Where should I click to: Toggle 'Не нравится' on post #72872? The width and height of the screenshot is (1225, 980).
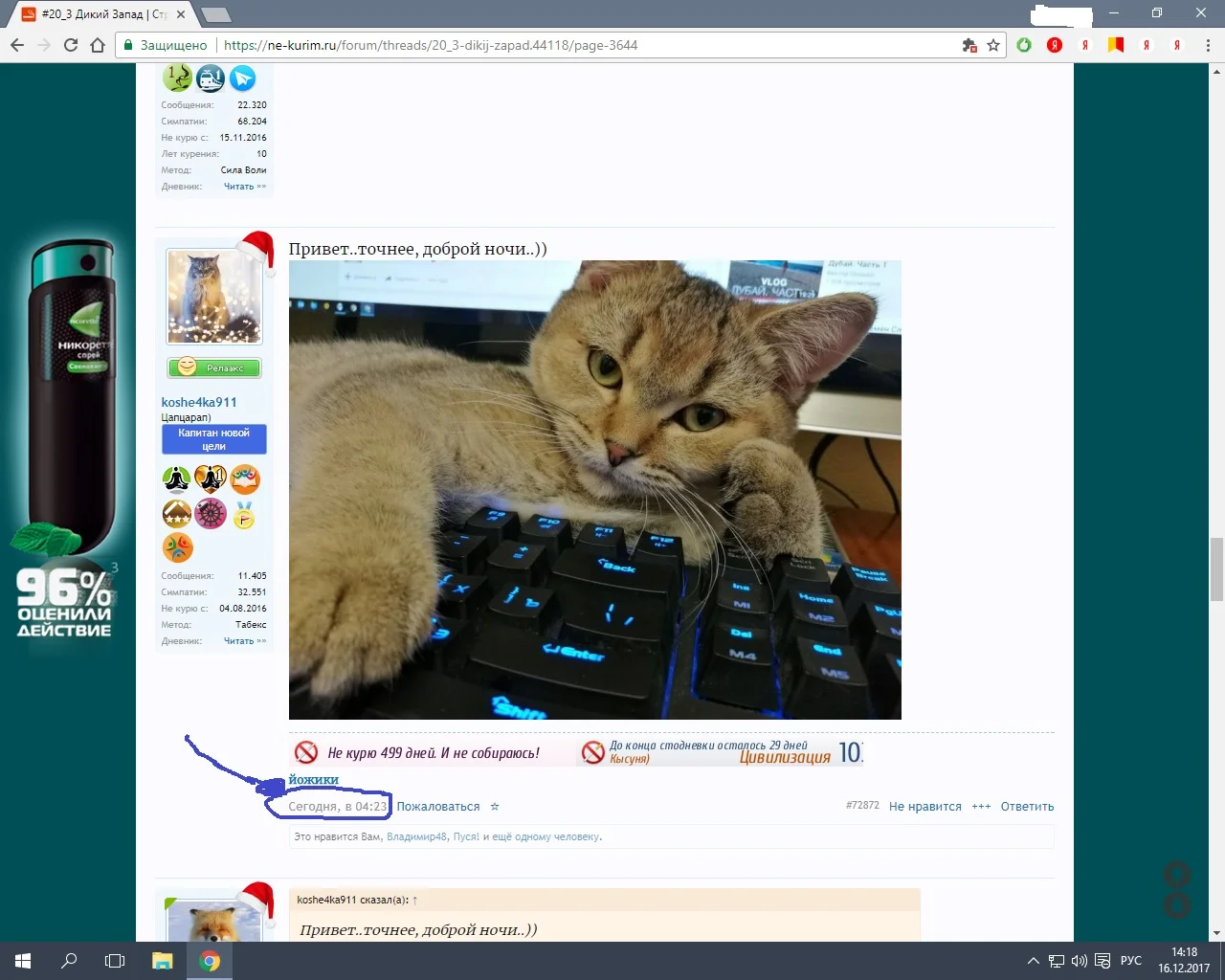(924, 806)
